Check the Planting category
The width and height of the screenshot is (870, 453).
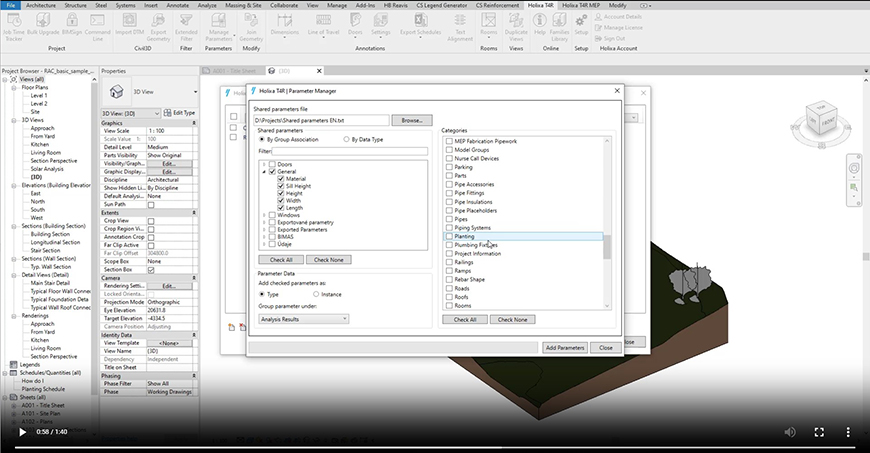pos(449,236)
